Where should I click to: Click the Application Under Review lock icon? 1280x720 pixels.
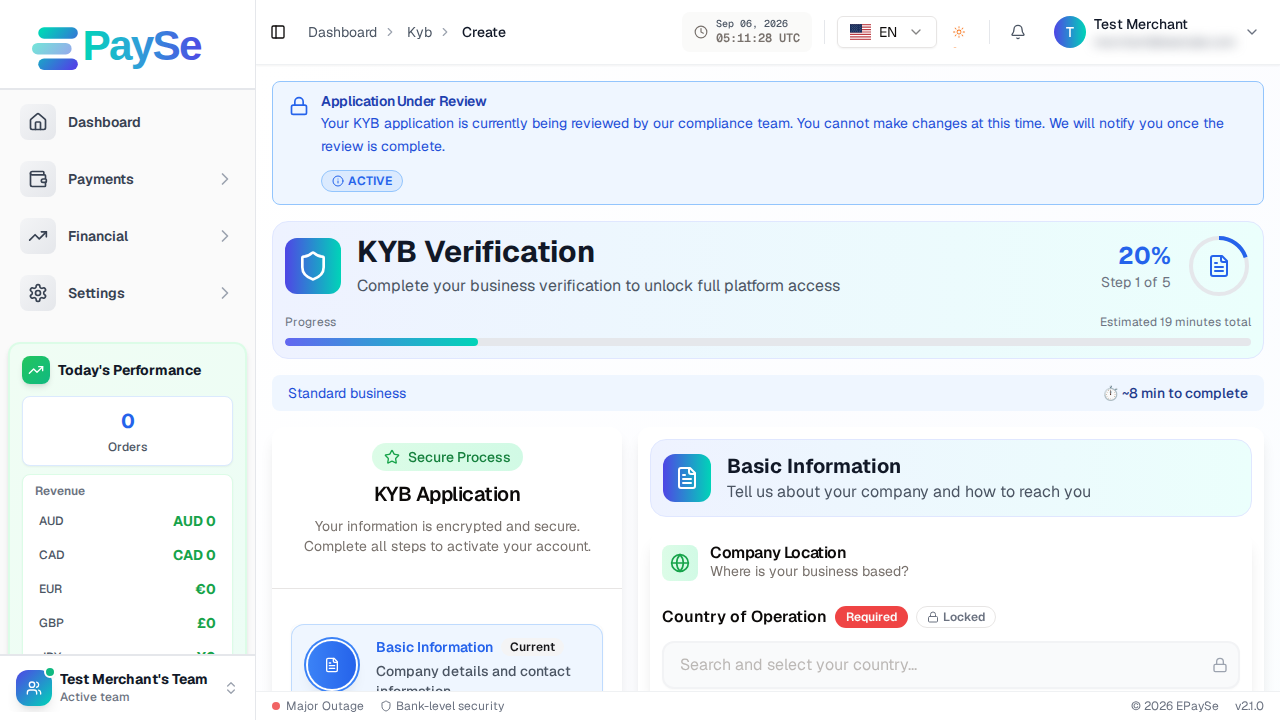pyautogui.click(x=298, y=106)
